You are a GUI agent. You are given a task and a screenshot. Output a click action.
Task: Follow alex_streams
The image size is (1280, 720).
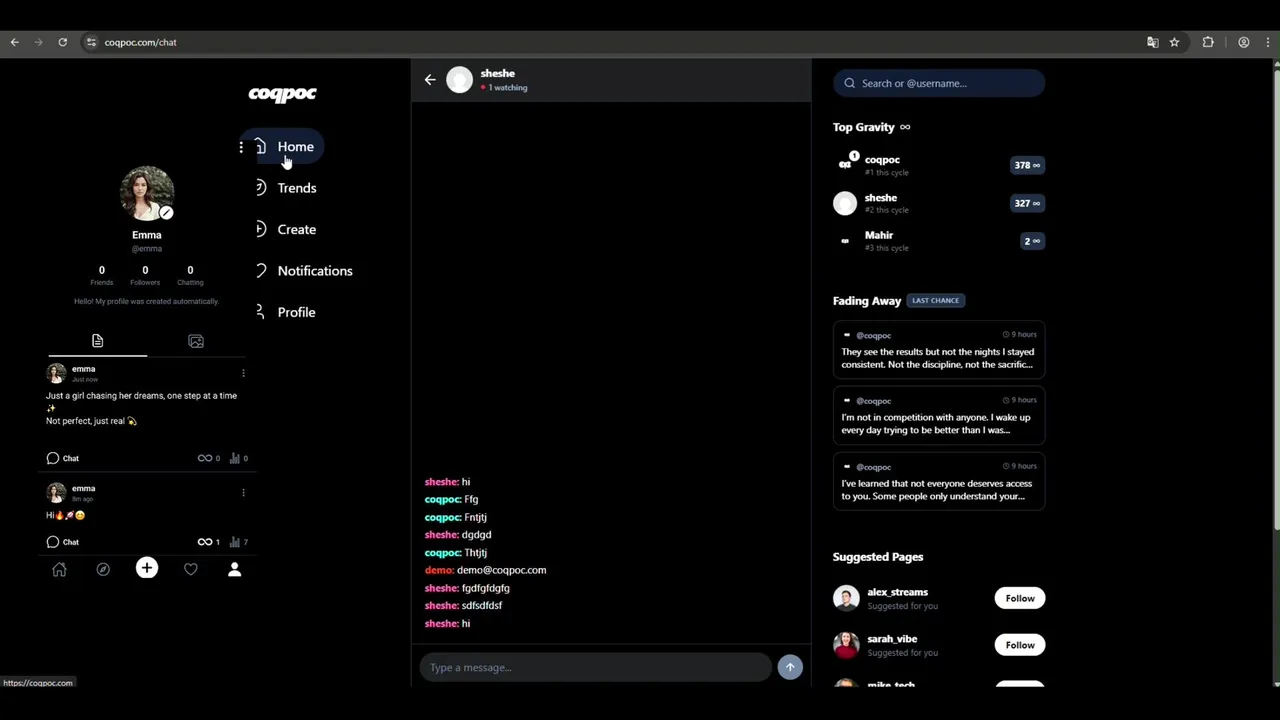click(x=1020, y=598)
